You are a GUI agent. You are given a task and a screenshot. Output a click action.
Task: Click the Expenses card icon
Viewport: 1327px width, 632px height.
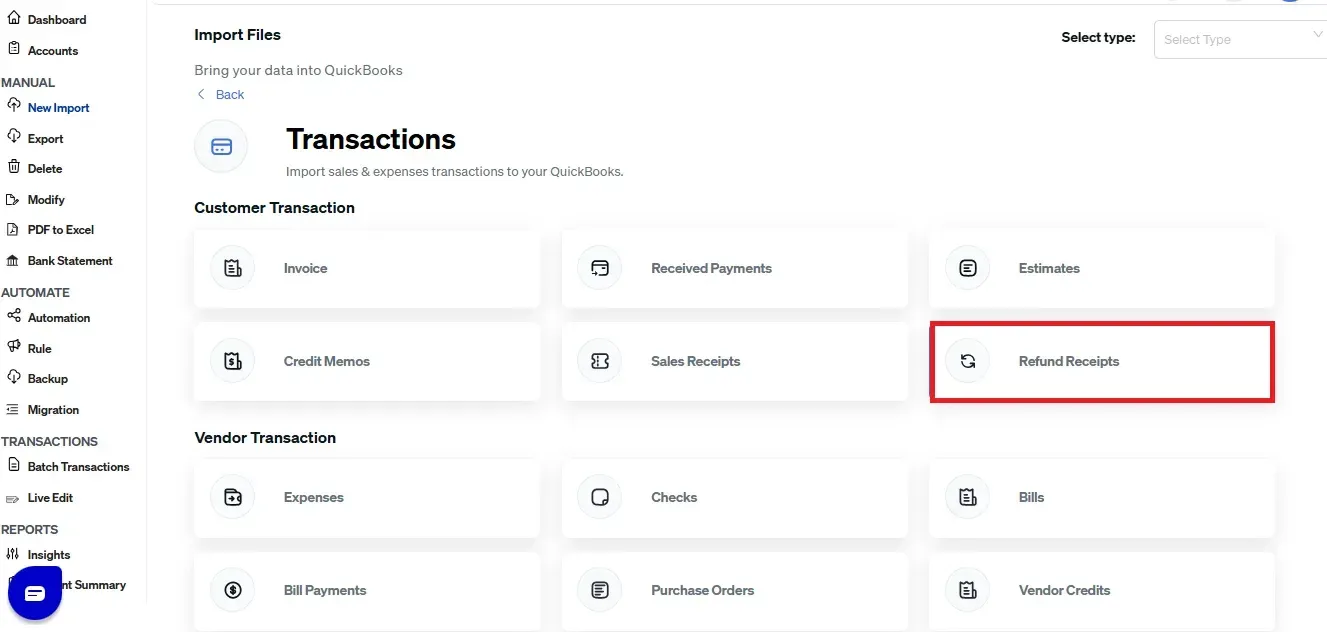[x=233, y=497]
